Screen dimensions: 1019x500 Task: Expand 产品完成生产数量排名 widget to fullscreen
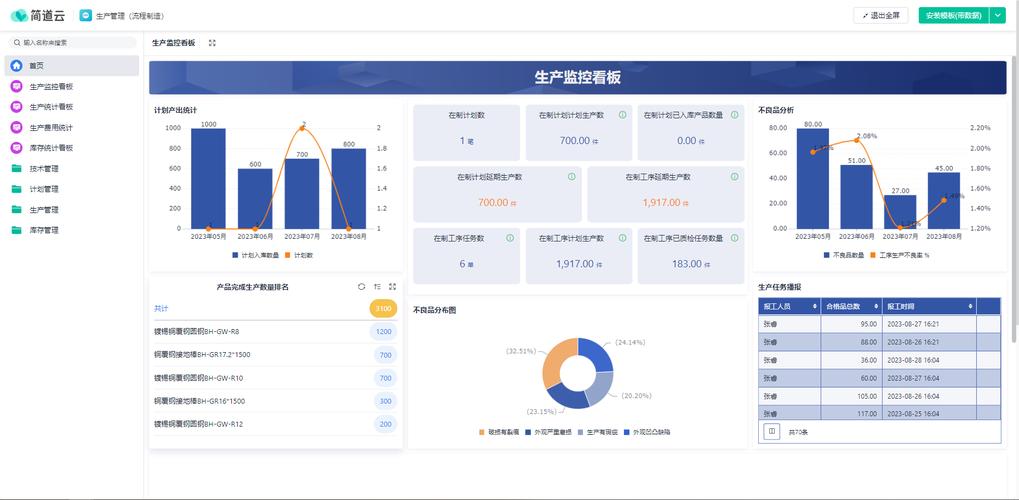393,287
